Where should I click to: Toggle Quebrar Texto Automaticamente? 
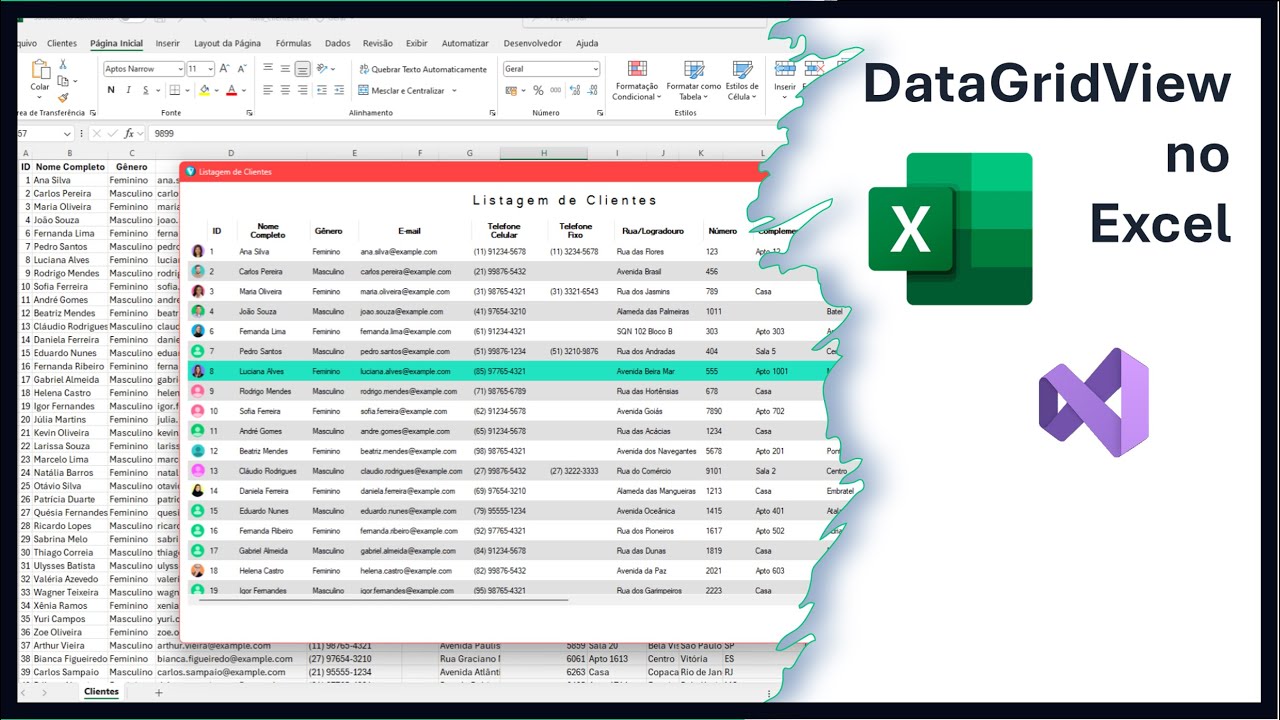pyautogui.click(x=423, y=69)
